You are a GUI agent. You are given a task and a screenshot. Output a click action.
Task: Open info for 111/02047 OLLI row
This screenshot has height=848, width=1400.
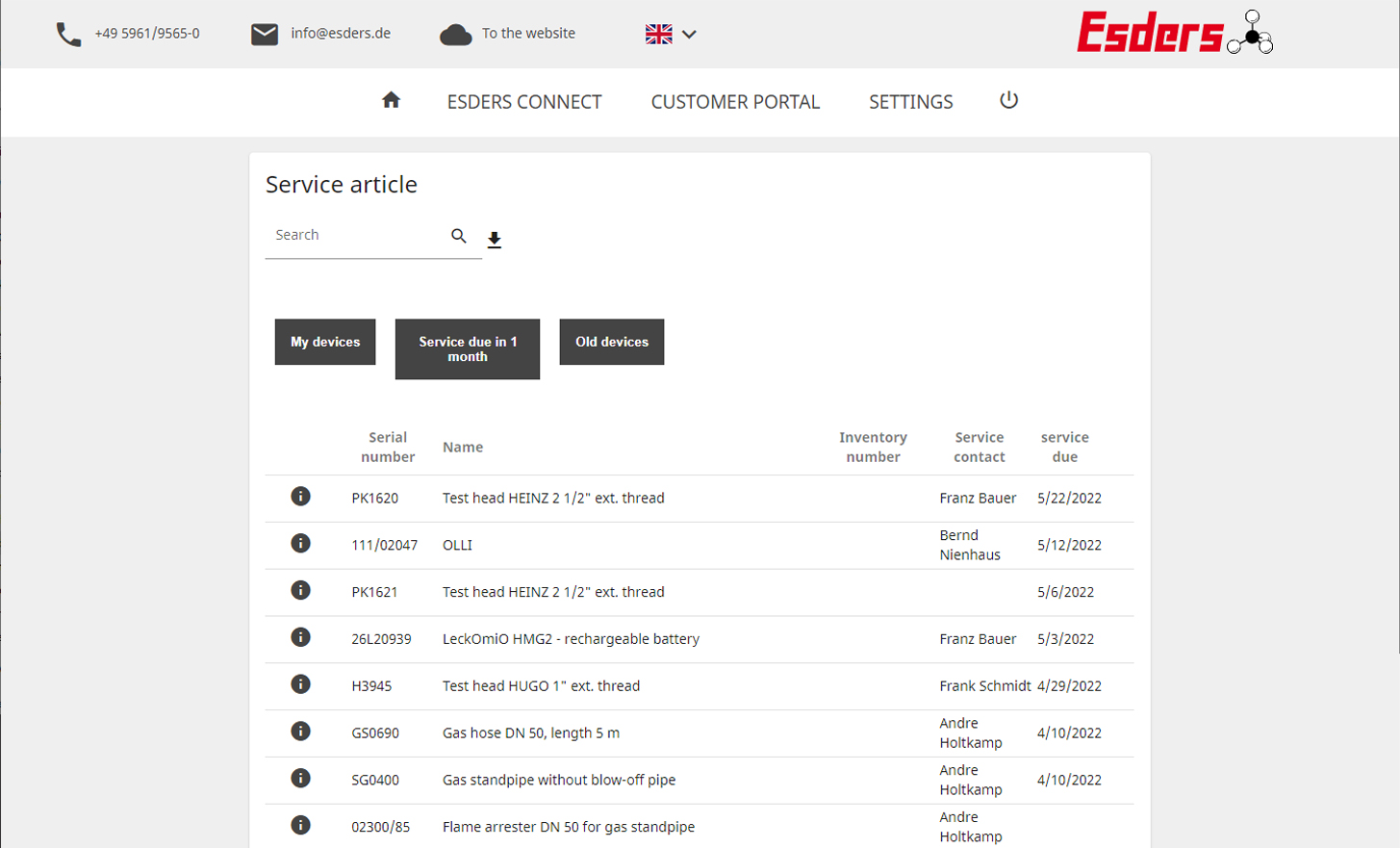click(301, 544)
